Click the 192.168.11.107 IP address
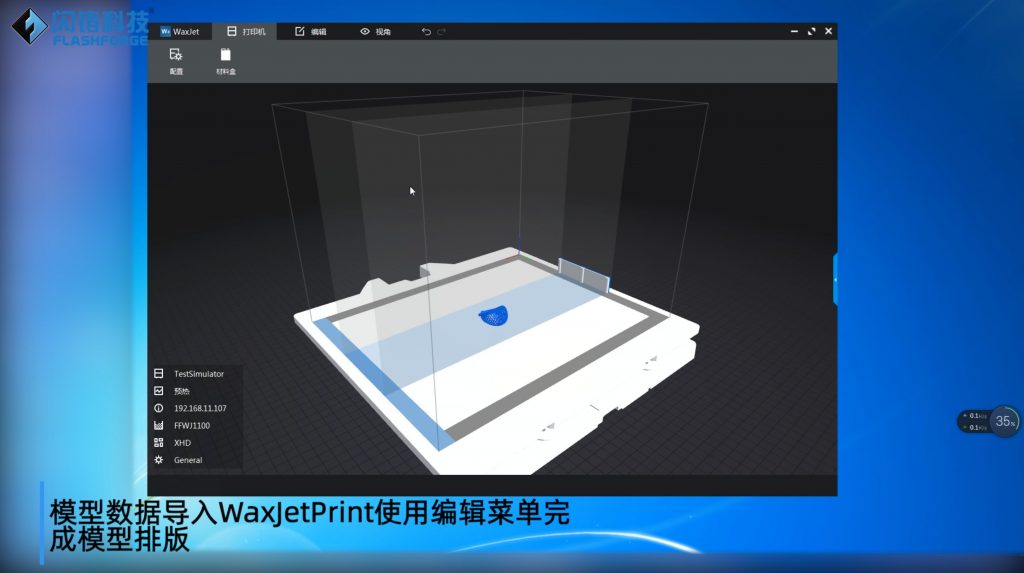Viewport: 1024px width, 573px height. [200, 408]
